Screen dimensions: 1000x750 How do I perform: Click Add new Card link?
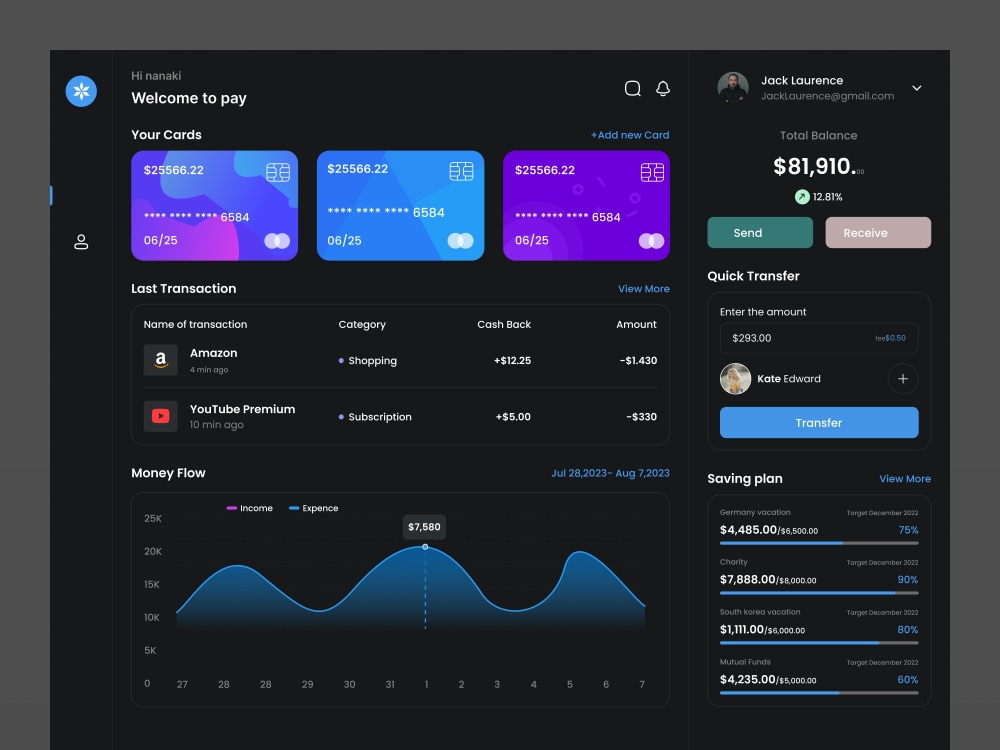pos(630,135)
